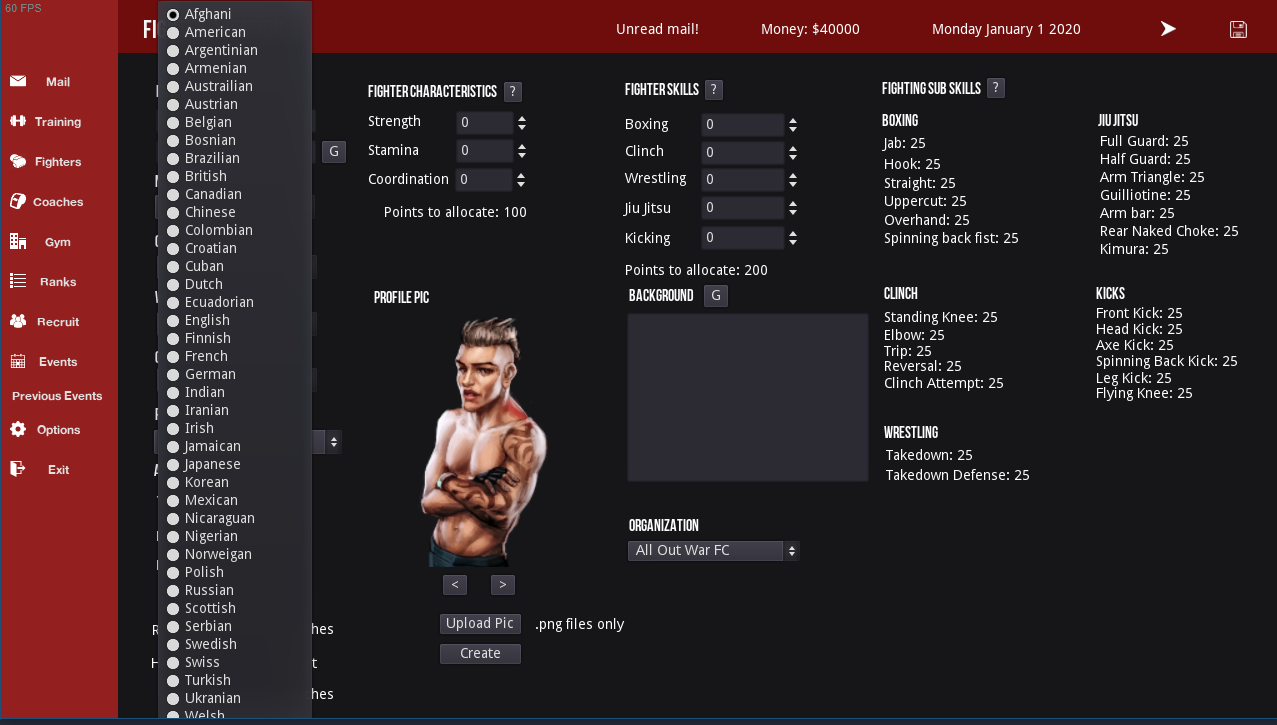Click the Training dumbbell icon
1277x725 pixels.
pyautogui.click(x=18, y=121)
